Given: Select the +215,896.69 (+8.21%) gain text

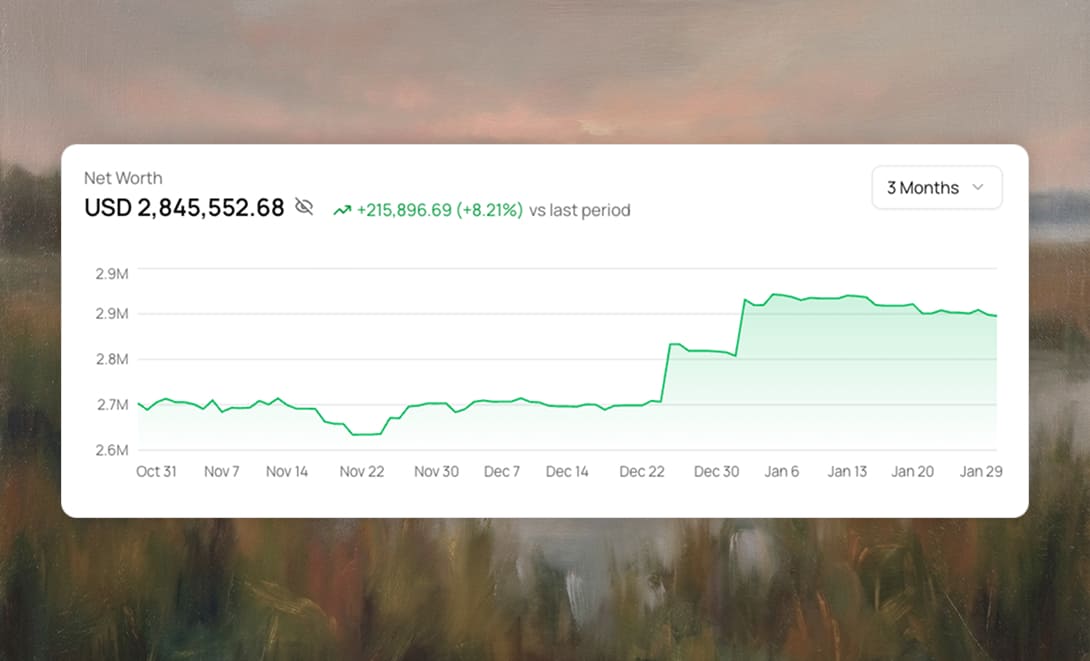Looking at the screenshot, I should pos(438,210).
